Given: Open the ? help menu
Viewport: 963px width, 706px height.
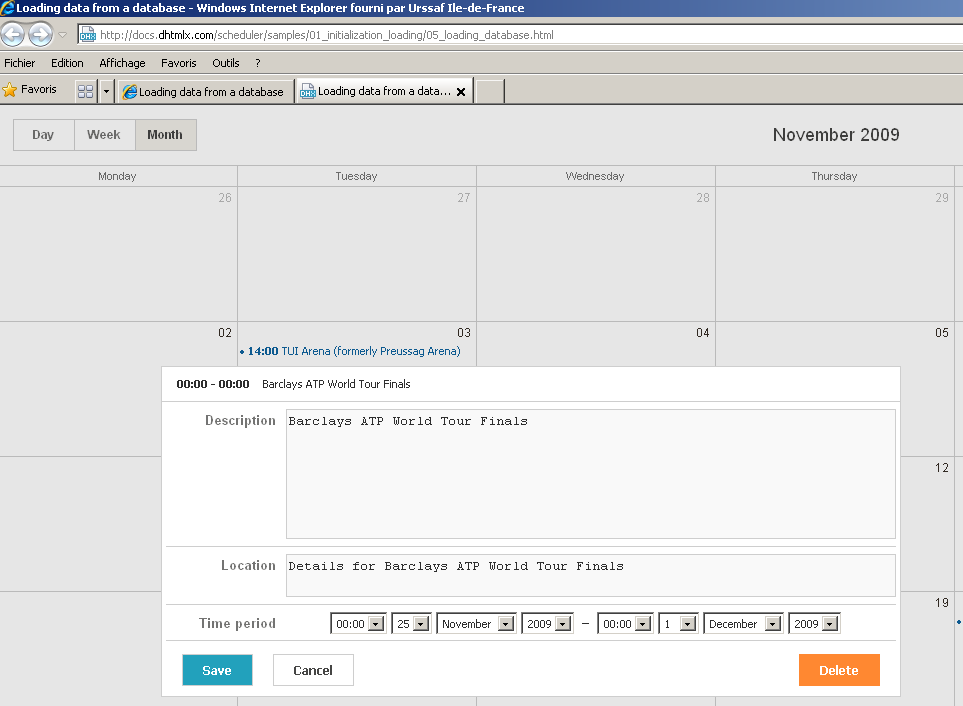Looking at the screenshot, I should (258, 63).
